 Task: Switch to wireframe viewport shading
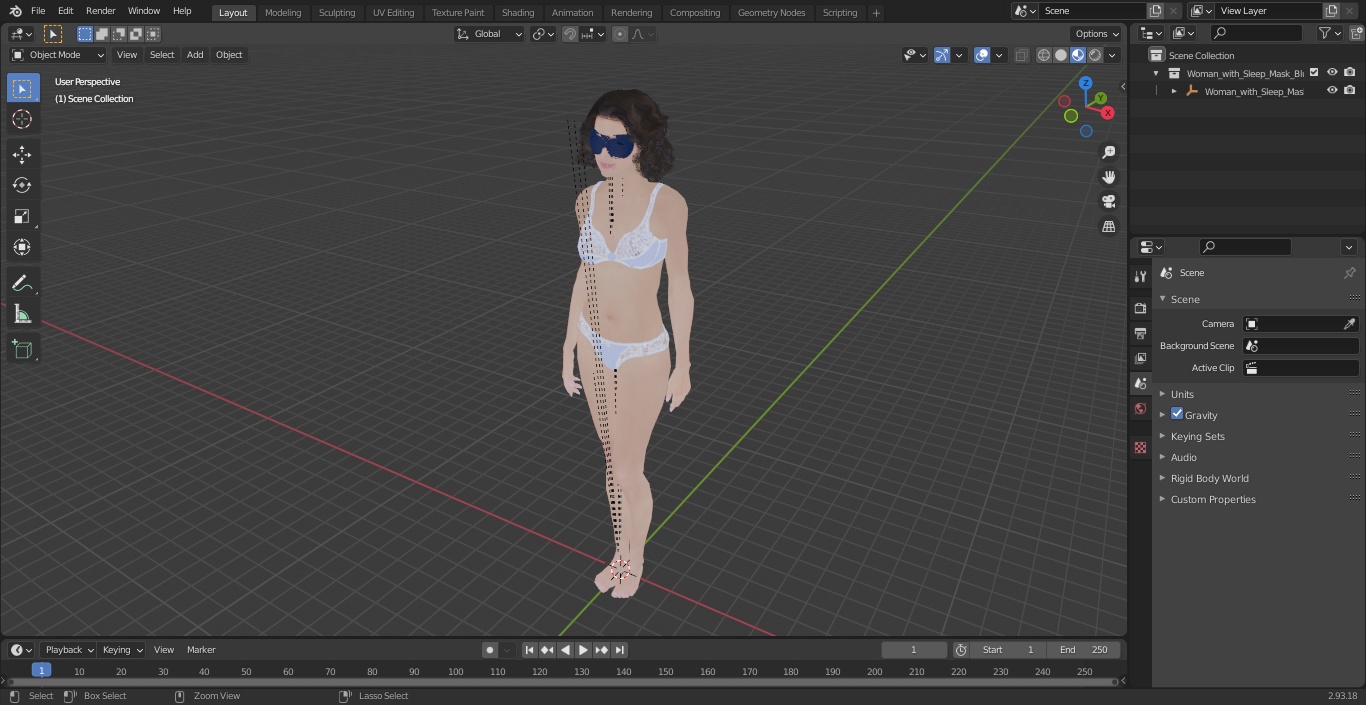click(1044, 55)
